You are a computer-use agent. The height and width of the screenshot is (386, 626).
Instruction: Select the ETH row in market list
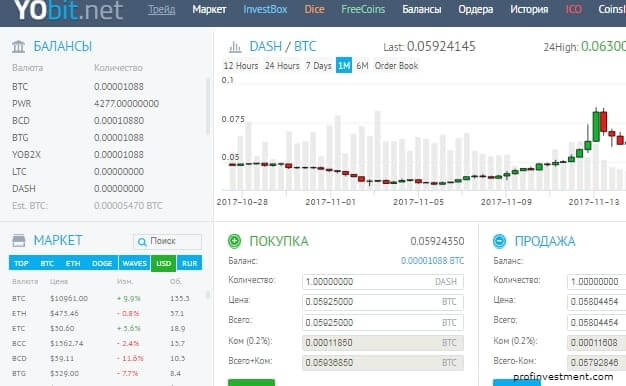point(104,314)
